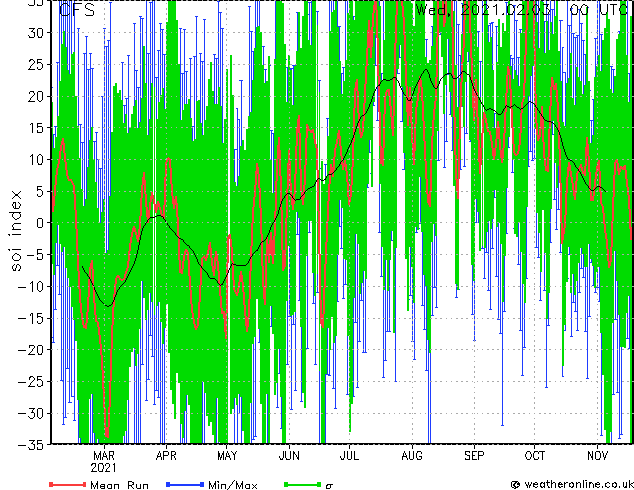Click the APR x-axis label

pyautogui.click(x=166, y=456)
